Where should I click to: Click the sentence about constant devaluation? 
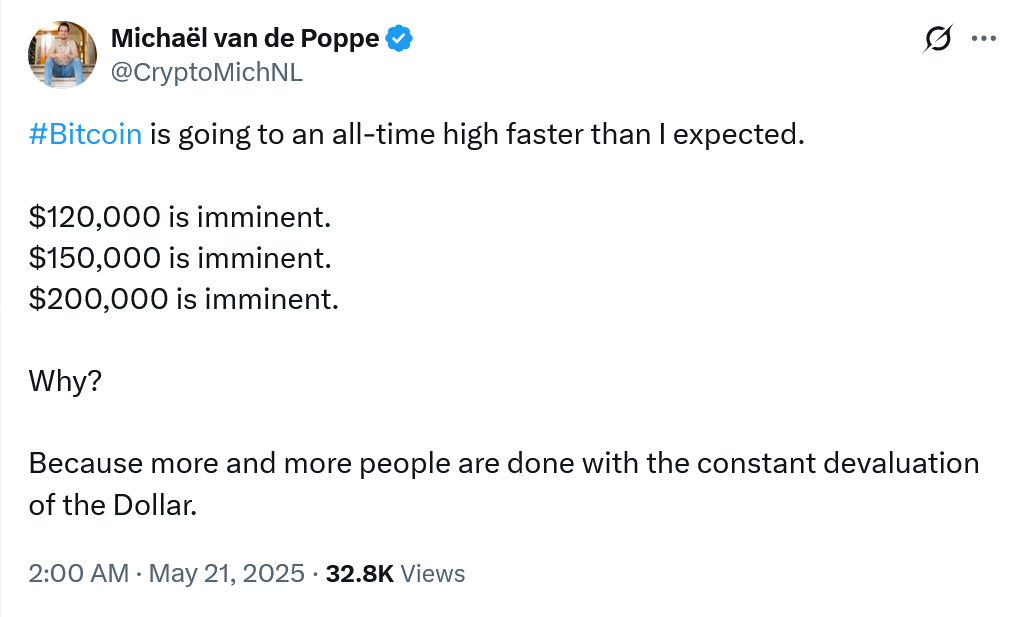coord(504,464)
